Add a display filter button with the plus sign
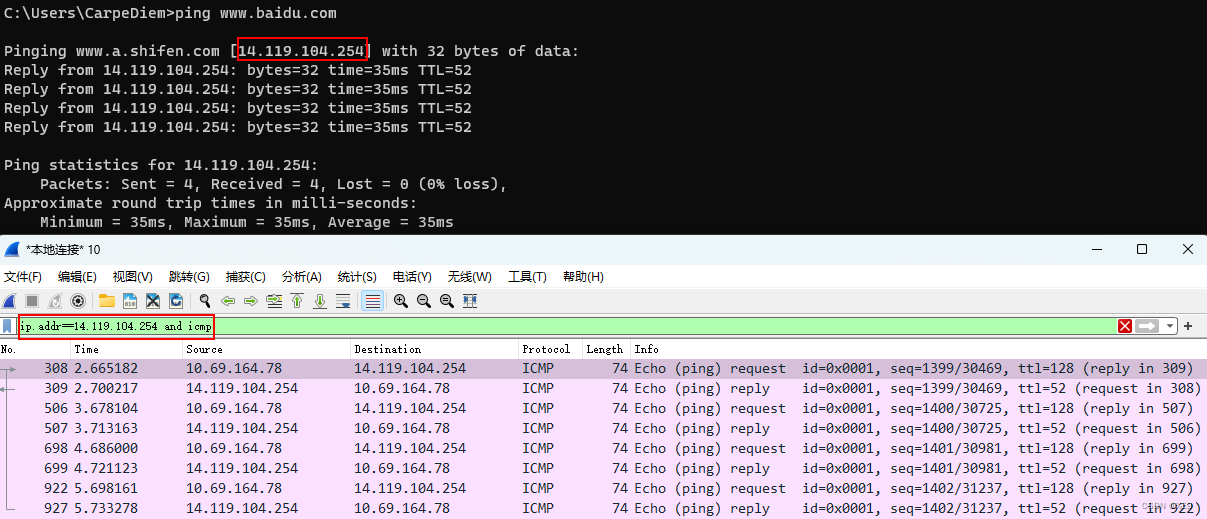Image resolution: width=1207 pixels, height=519 pixels. tap(1188, 326)
